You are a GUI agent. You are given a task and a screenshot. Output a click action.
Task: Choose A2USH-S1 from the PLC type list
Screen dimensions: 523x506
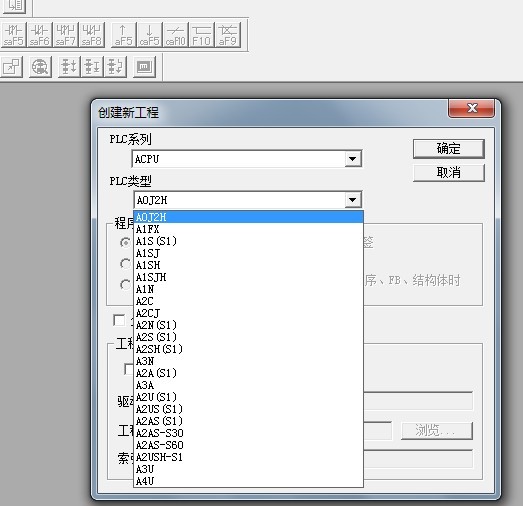(248, 457)
